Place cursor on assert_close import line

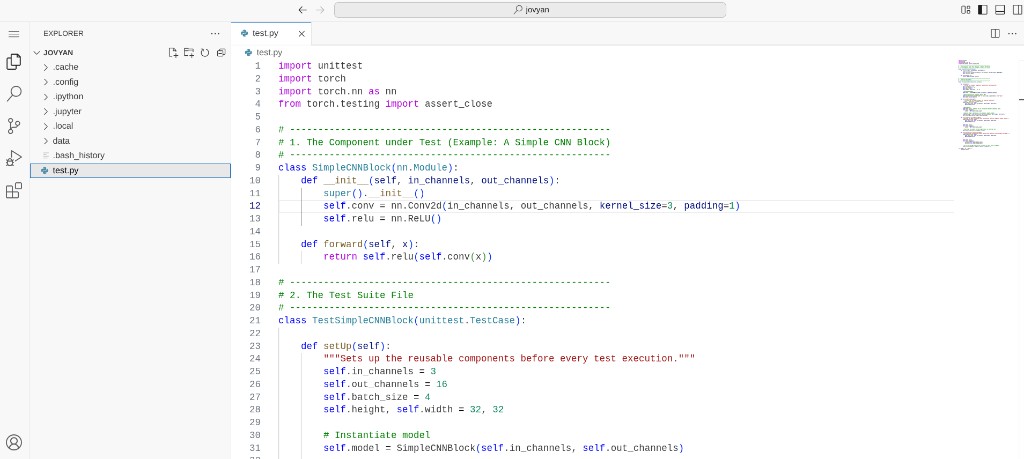[385, 104]
